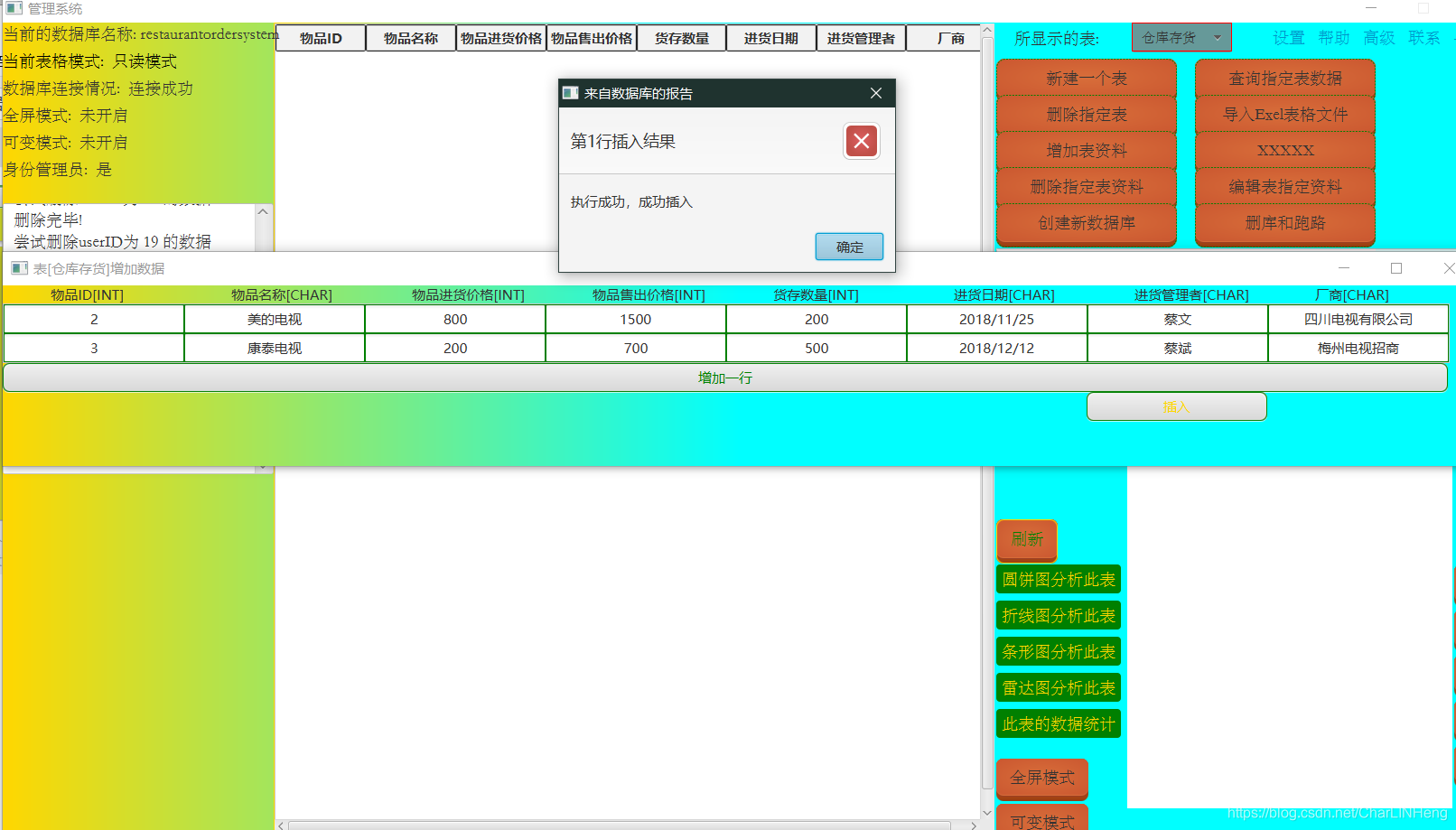
Task: Click the up arrow of the log scrollbar
Action: 263,211
